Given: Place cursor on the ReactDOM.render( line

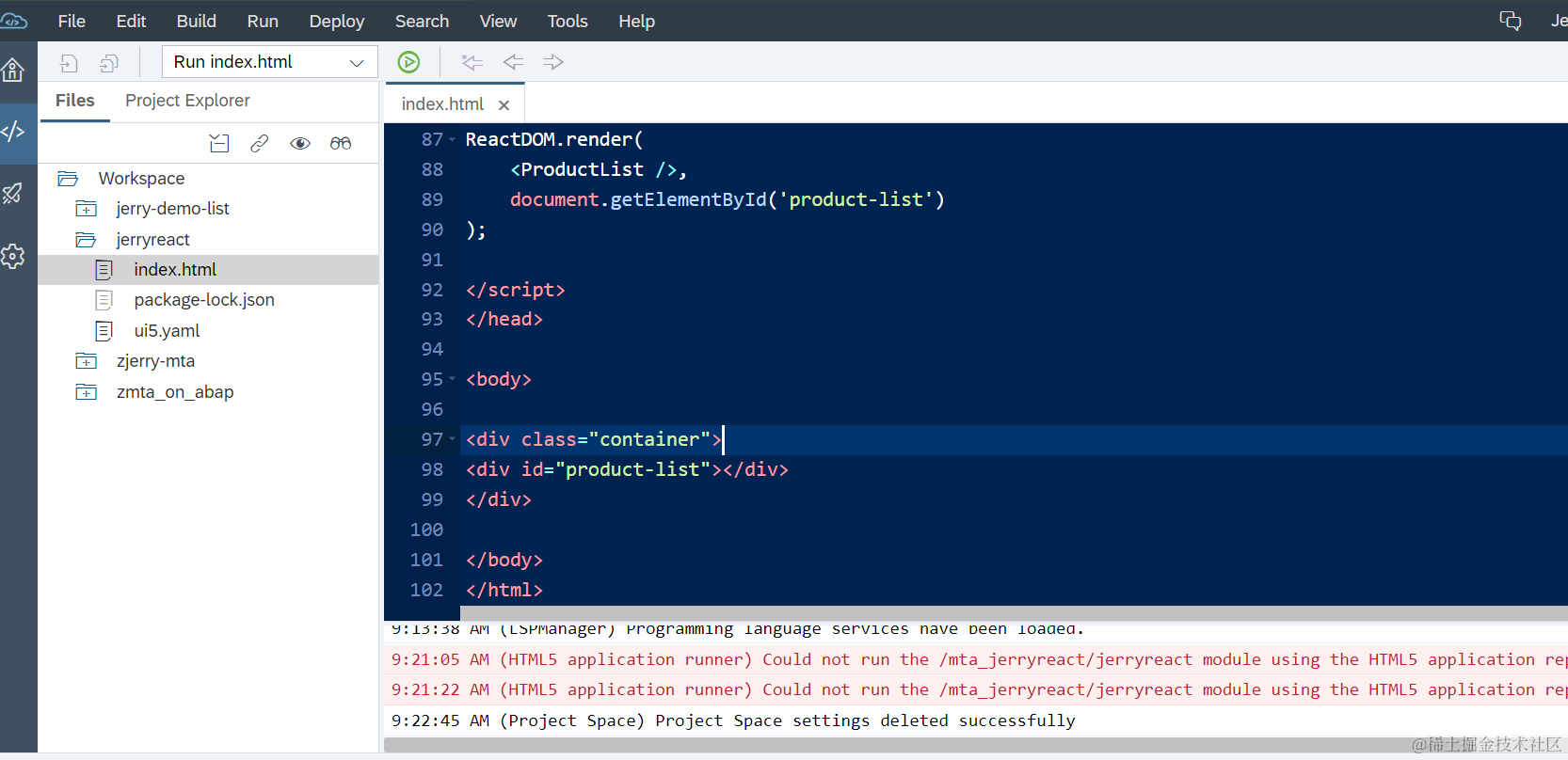Looking at the screenshot, I should pyautogui.click(x=554, y=139).
